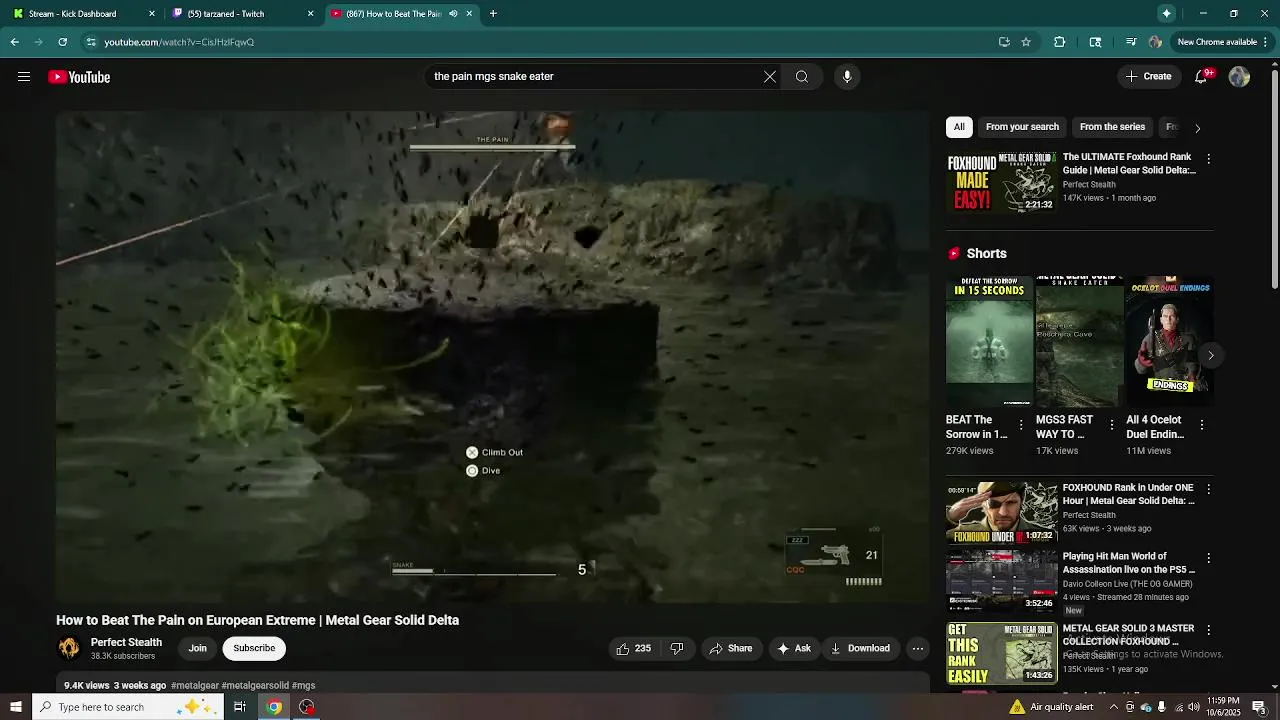Viewport: 1280px width, 720px height.
Task: Click New Chrome available button
Action: click(x=1222, y=42)
